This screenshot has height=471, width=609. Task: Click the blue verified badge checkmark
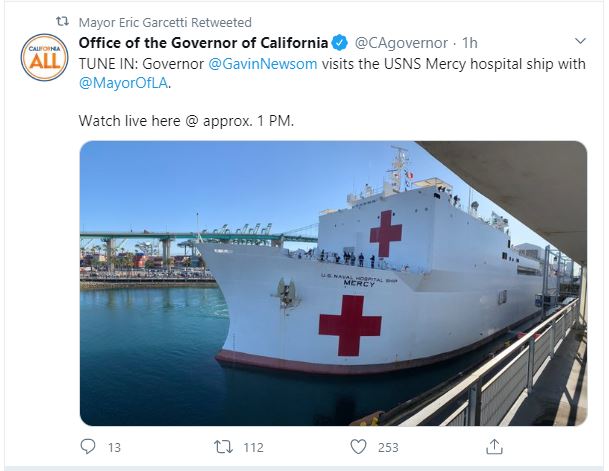click(x=340, y=43)
